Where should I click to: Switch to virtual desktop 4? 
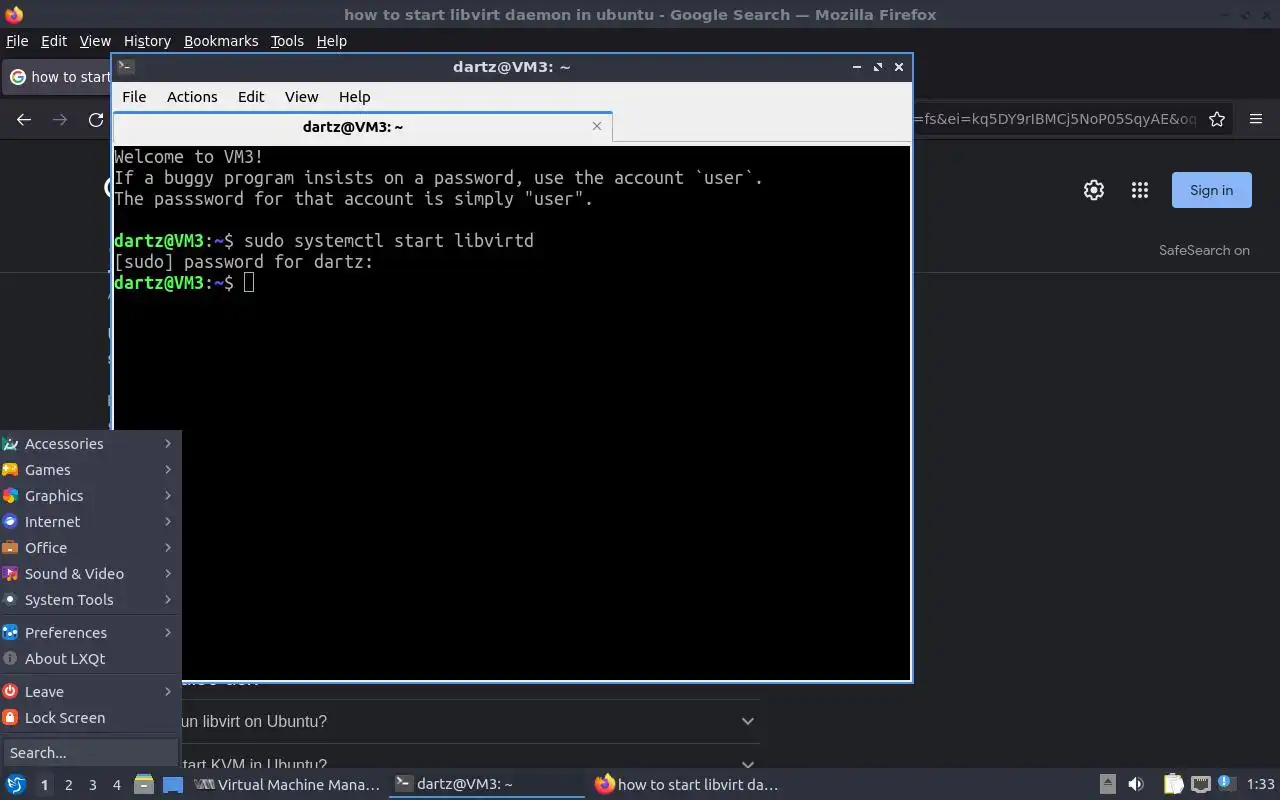click(116, 785)
